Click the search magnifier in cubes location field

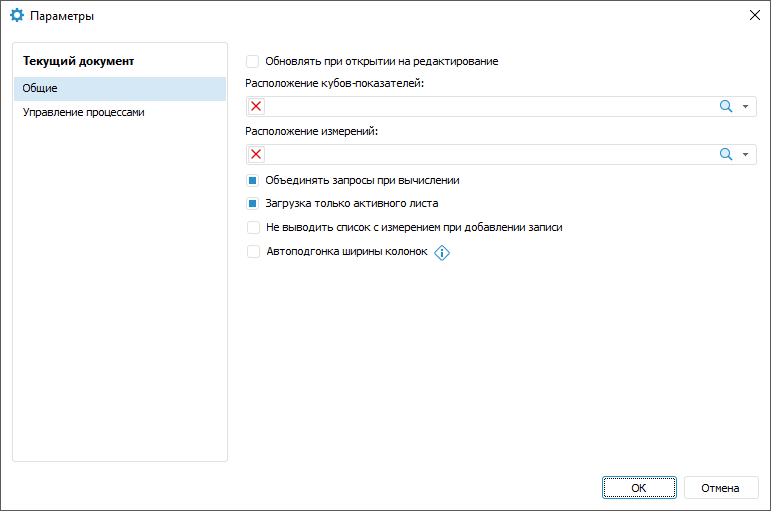[x=726, y=107]
